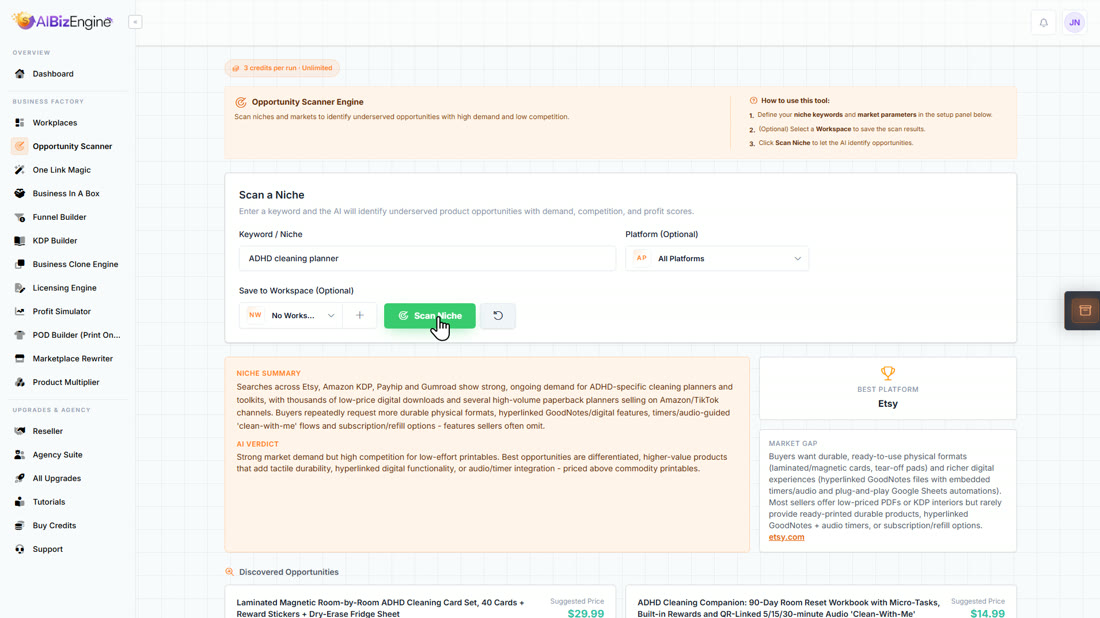Click the Product Multiplier icon
Screen dimensions: 1100x618
coord(20,382)
